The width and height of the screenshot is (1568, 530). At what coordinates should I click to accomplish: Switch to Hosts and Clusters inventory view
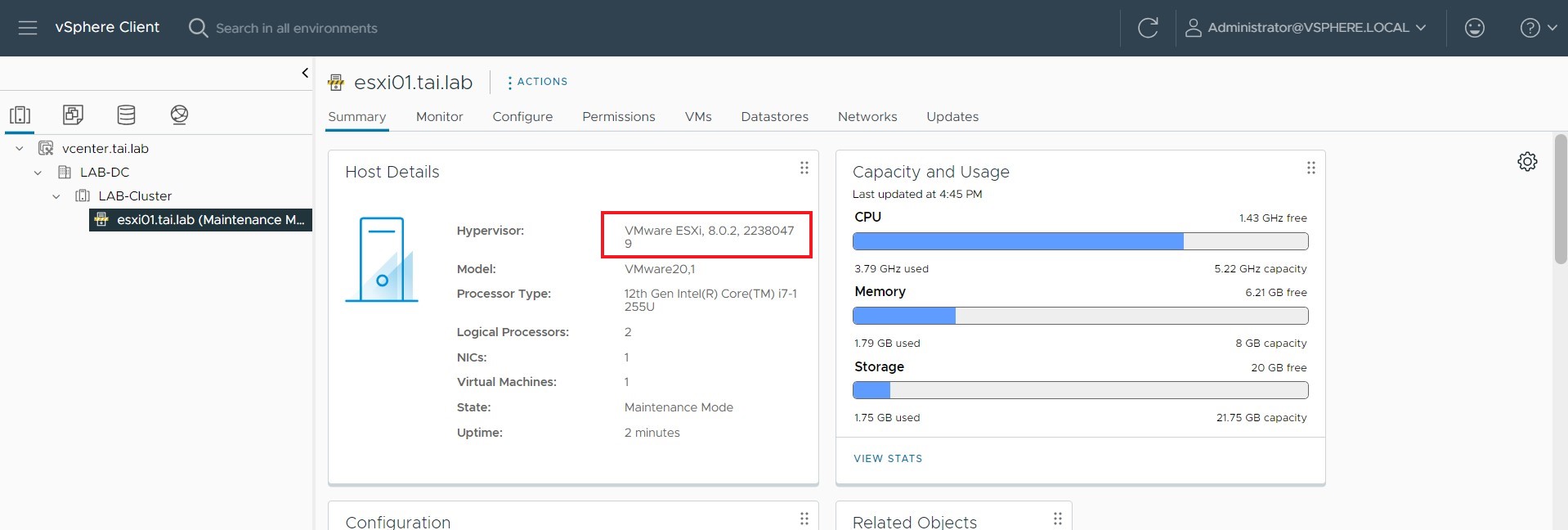[20, 115]
